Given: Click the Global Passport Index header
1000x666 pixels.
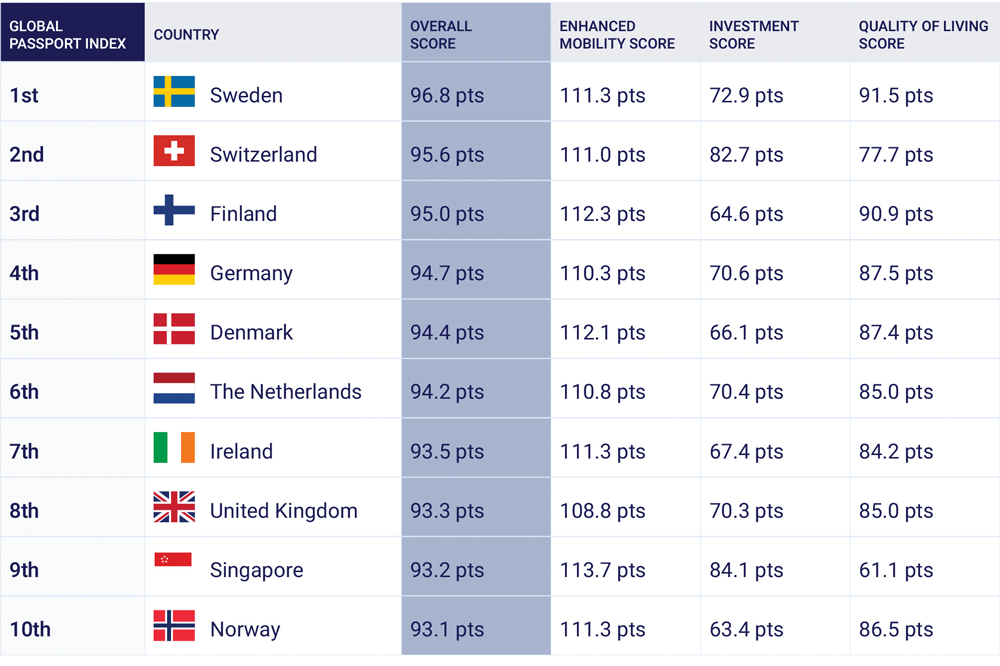Looking at the screenshot, I should 68,35.
